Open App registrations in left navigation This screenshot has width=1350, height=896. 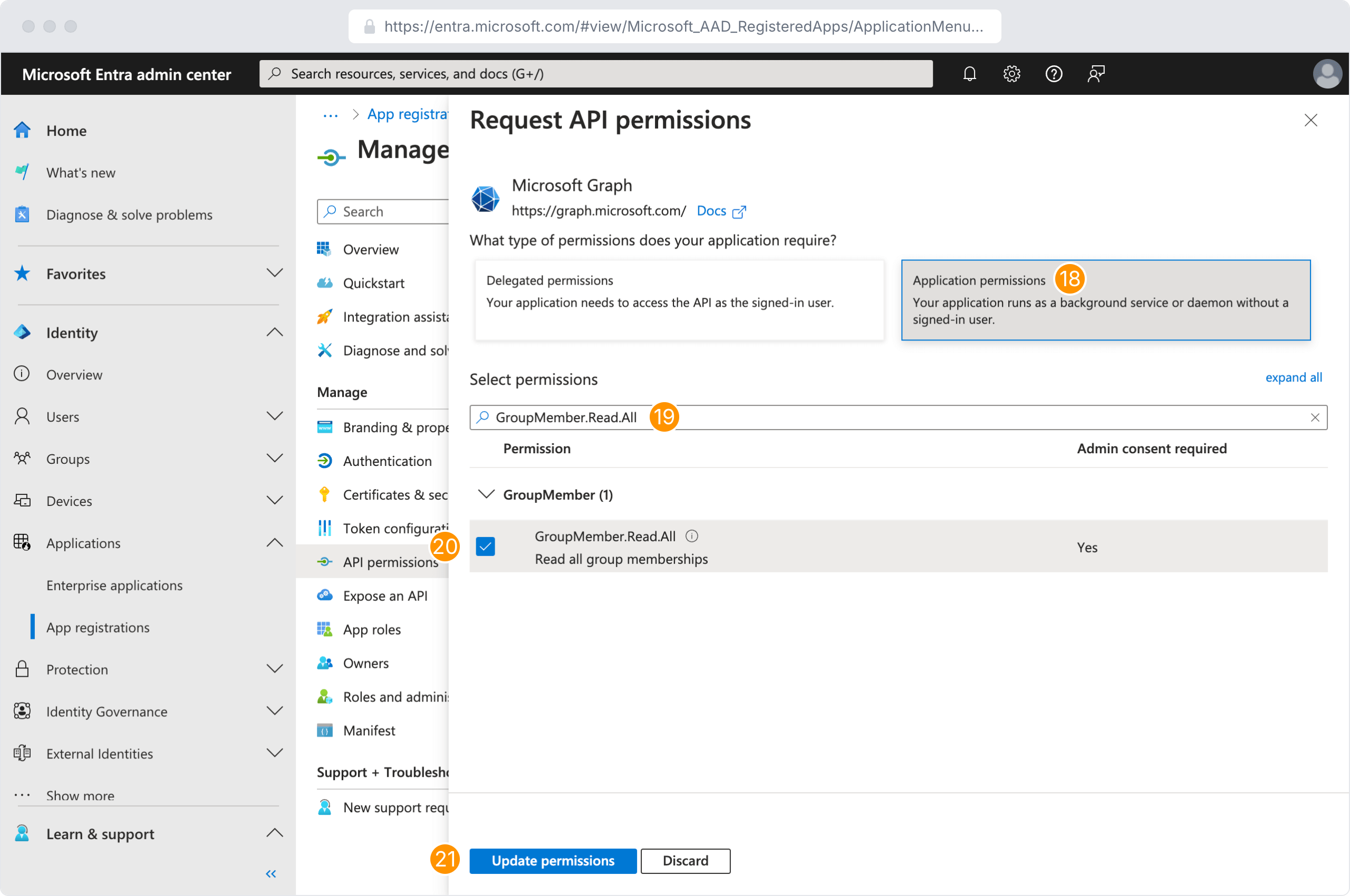click(98, 627)
